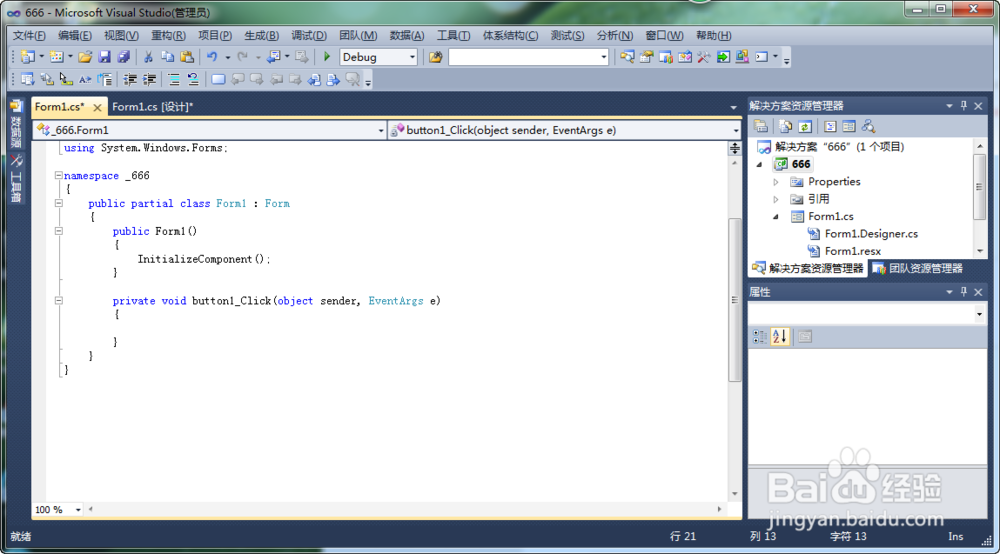Click the Copy icon in toolbar
The width and height of the screenshot is (1000, 554).
tap(168, 57)
